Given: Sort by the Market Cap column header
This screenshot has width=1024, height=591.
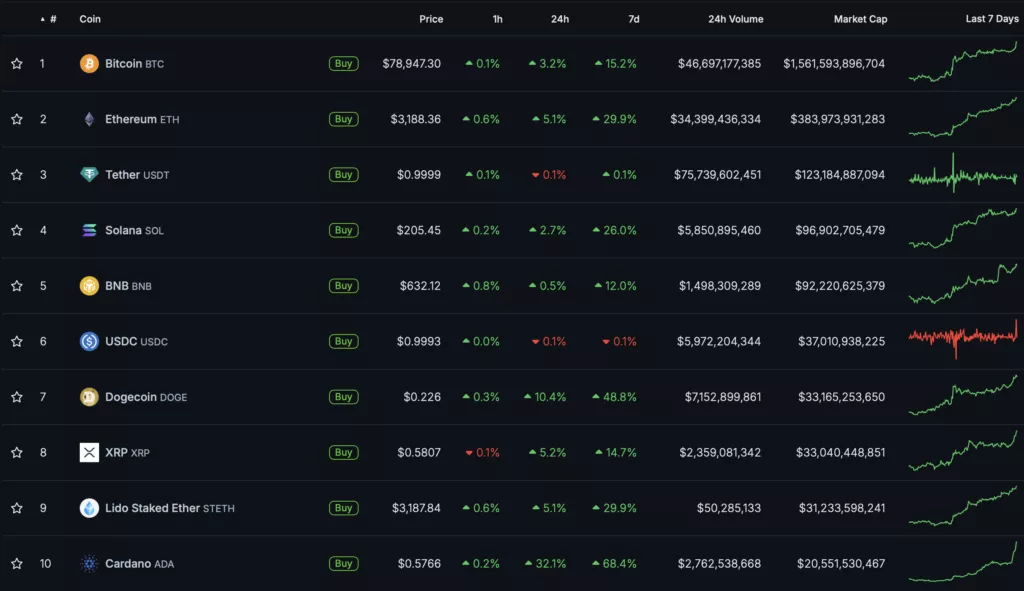Looking at the screenshot, I should pyautogui.click(x=860, y=19).
